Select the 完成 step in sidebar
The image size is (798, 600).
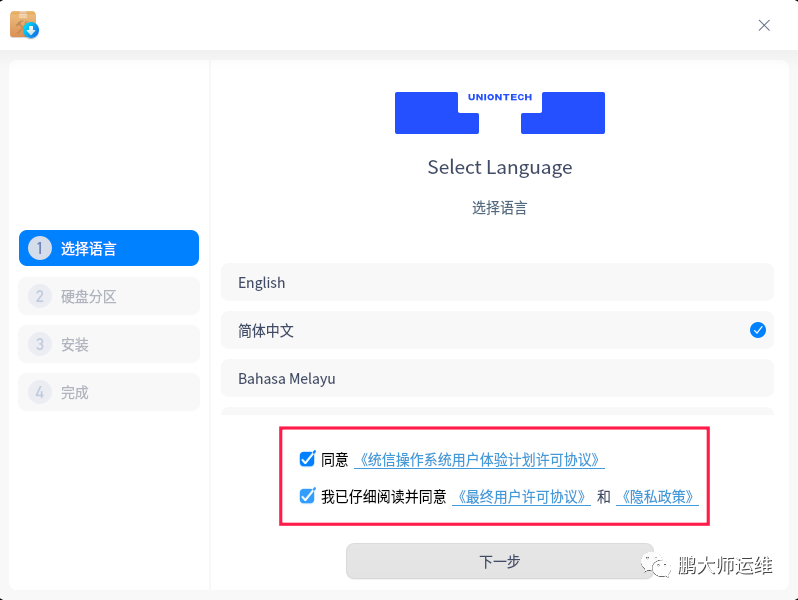[109, 392]
